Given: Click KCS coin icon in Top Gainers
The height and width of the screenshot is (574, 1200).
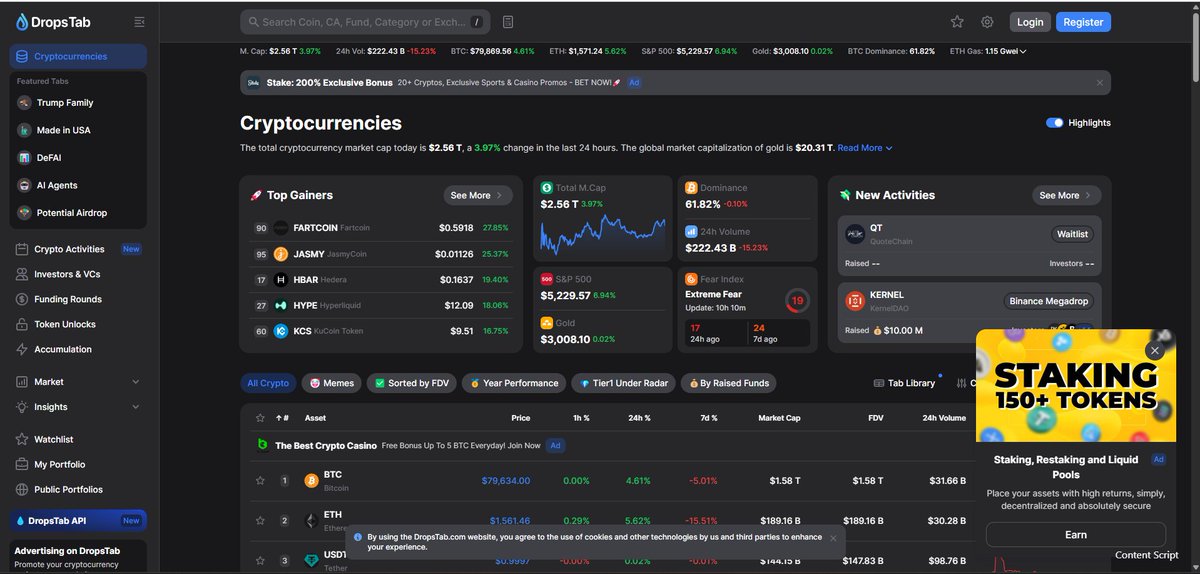Looking at the screenshot, I should (x=281, y=331).
